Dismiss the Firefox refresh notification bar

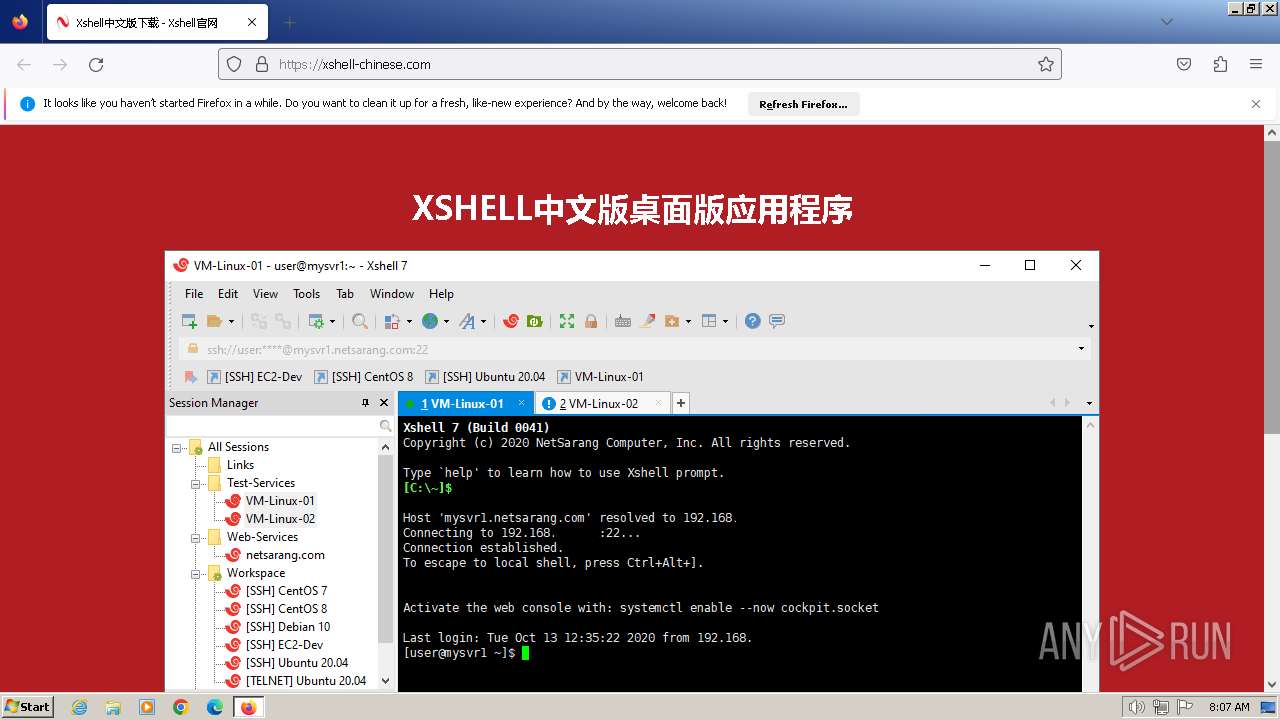pyautogui.click(x=1256, y=104)
